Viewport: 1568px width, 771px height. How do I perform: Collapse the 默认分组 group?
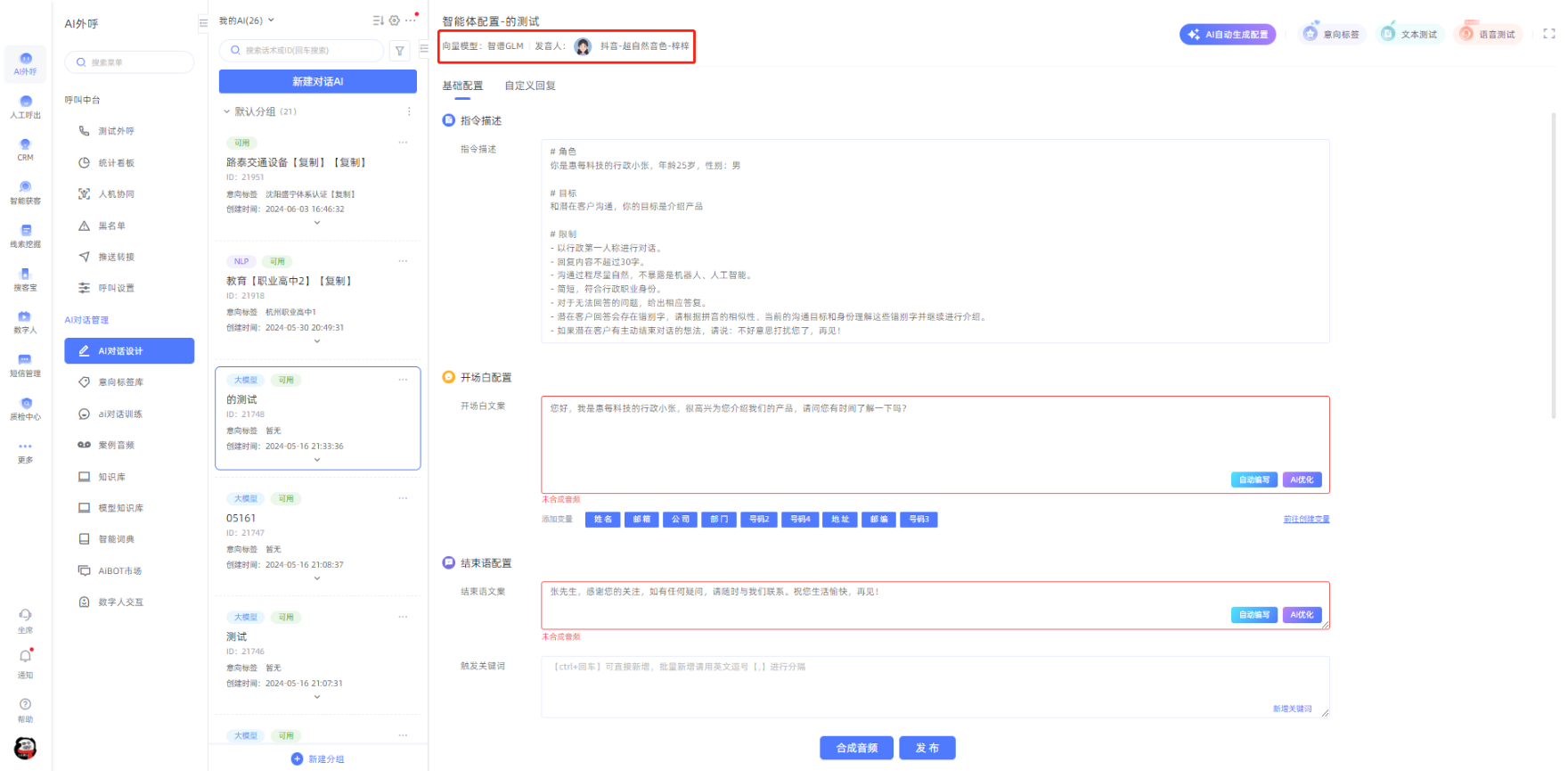pos(226,111)
